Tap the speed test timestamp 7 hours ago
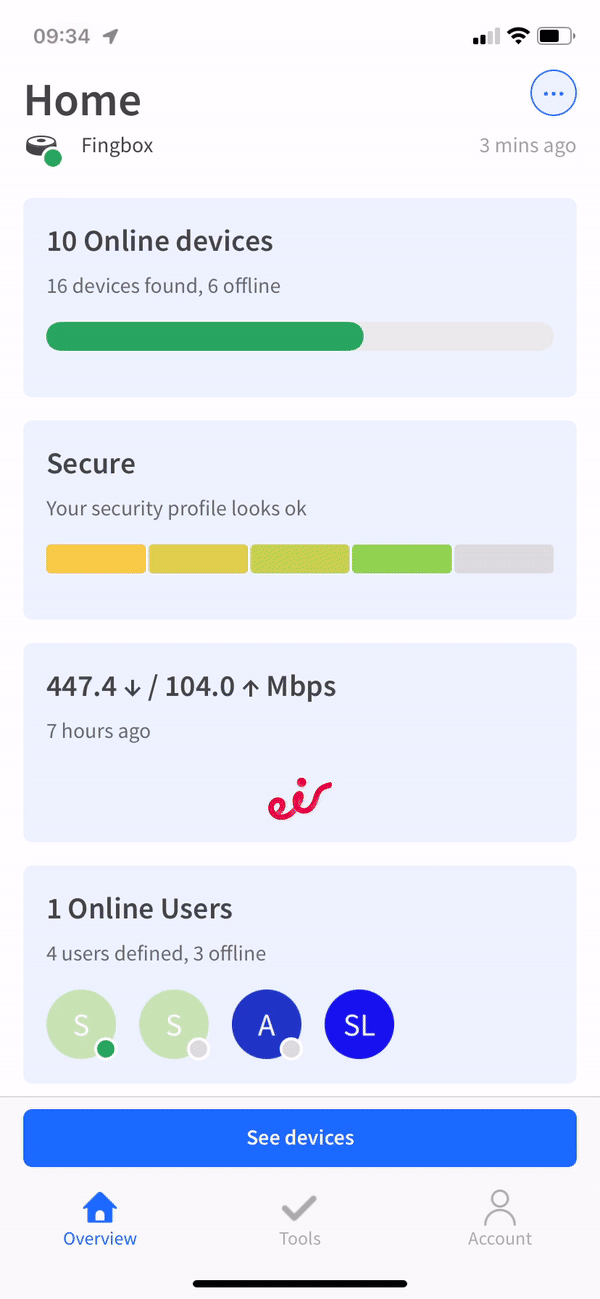The image size is (600, 1299). [98, 731]
